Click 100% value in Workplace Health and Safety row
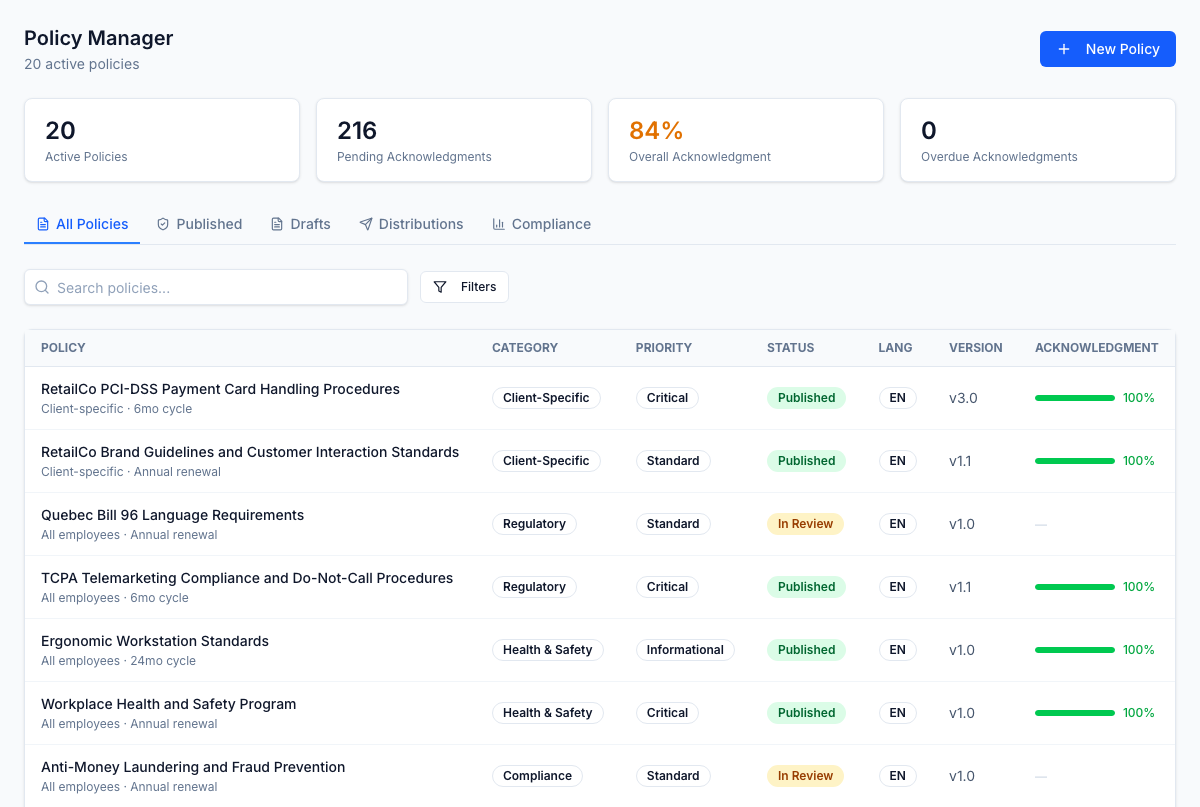The height and width of the screenshot is (807, 1200). point(1139,713)
